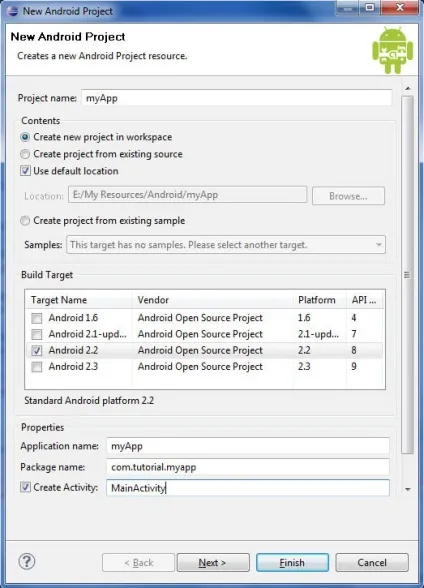
Task: Open the Samples dropdown
Action: (x=226, y=244)
